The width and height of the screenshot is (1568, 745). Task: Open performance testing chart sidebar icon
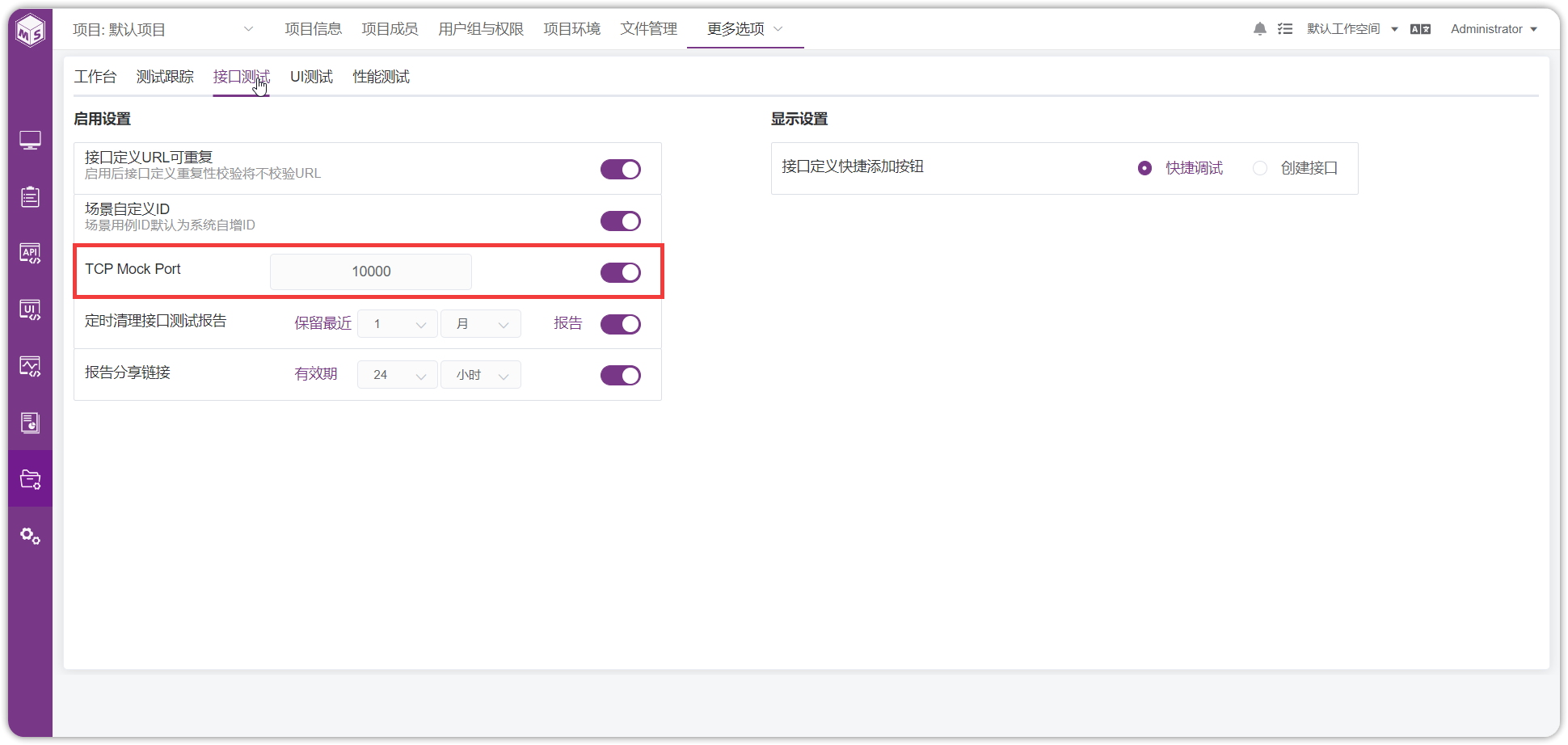(30, 367)
